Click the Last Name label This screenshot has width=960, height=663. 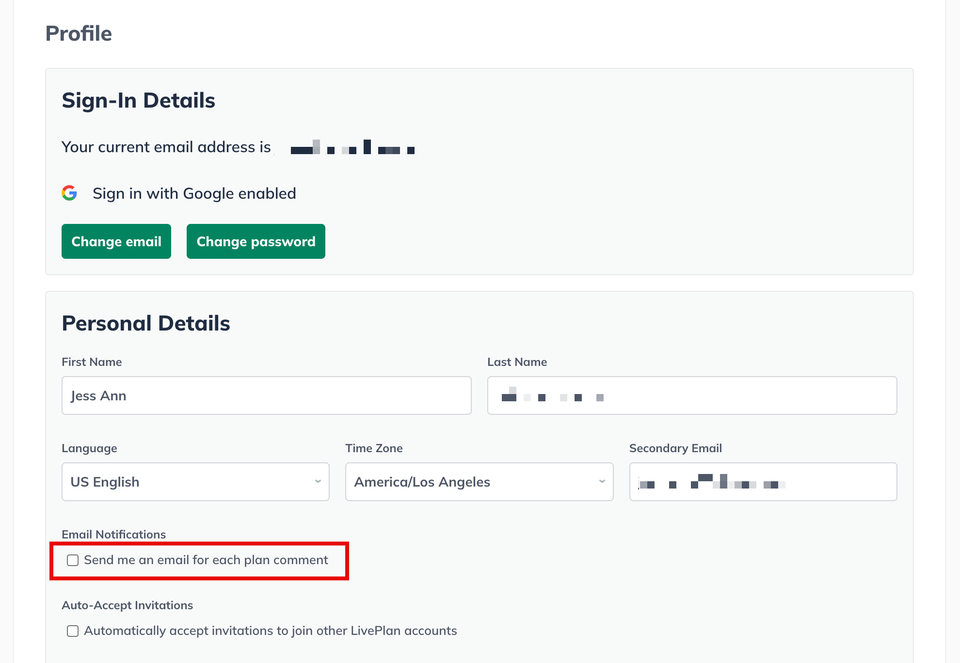(x=517, y=362)
